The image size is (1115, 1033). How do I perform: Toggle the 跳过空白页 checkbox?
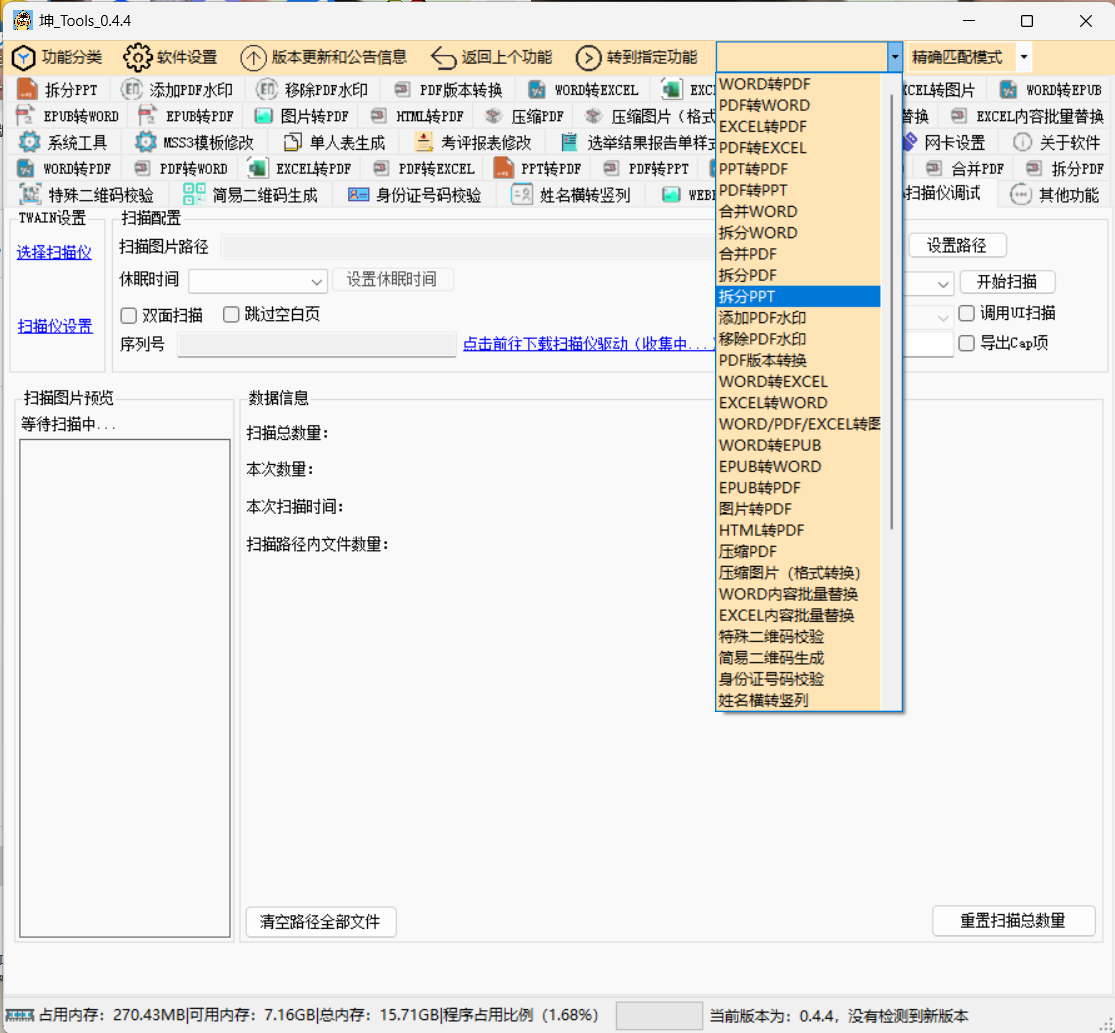click(232, 315)
